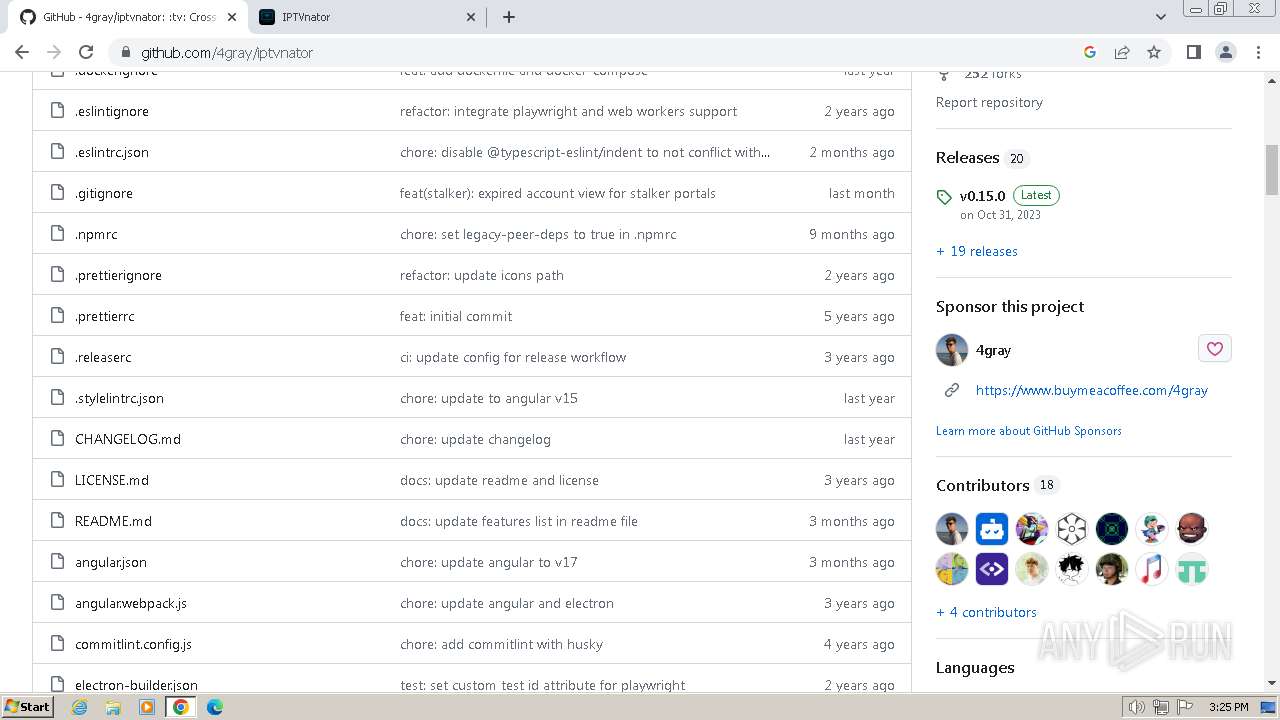Close the IPTVnator tab
The width and height of the screenshot is (1280, 720).
click(471, 17)
